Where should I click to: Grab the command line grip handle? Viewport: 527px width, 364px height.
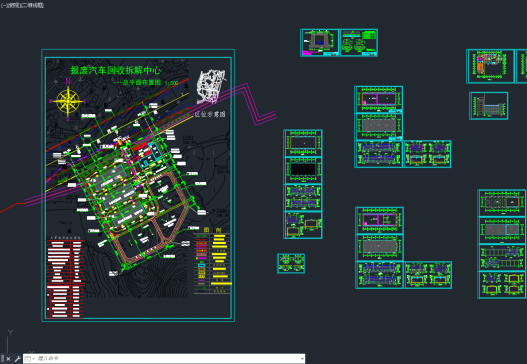tap(2, 359)
